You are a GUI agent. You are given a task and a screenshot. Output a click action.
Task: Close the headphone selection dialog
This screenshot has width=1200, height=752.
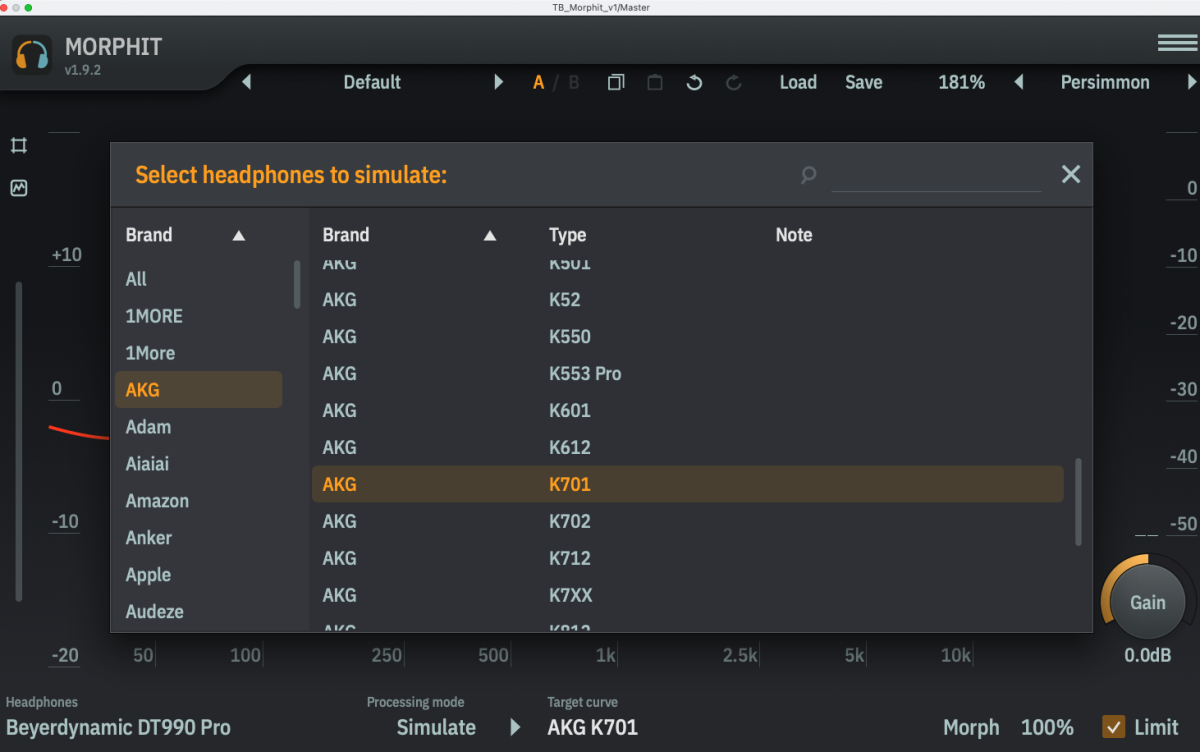coord(1071,175)
